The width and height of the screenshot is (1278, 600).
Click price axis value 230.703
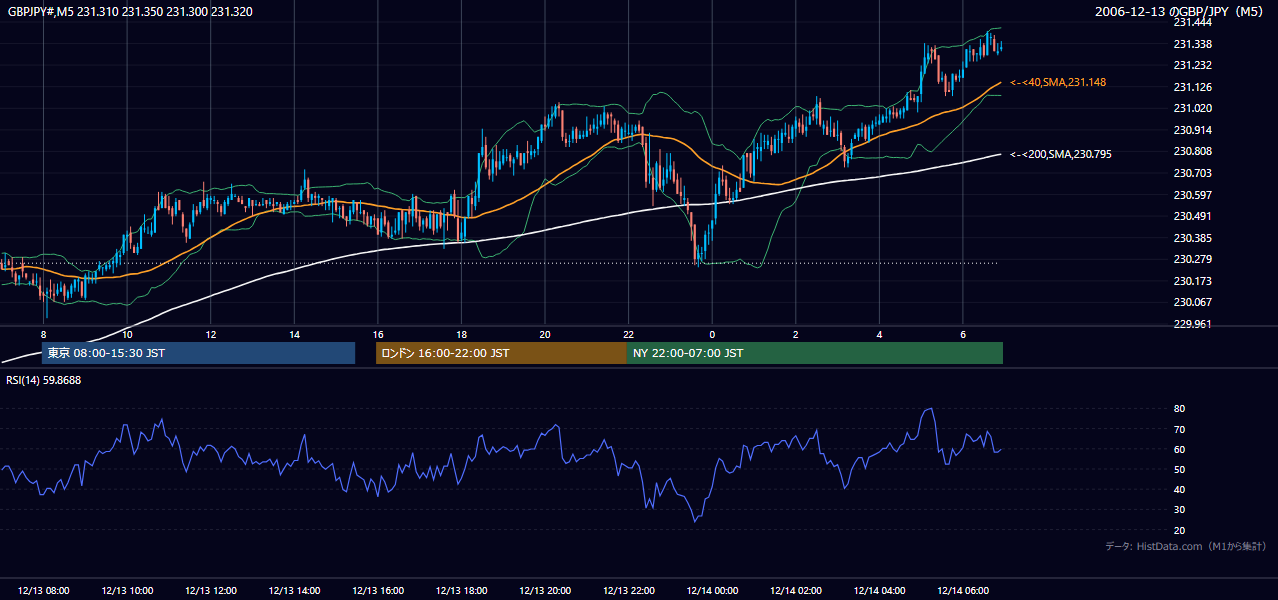(1192, 173)
